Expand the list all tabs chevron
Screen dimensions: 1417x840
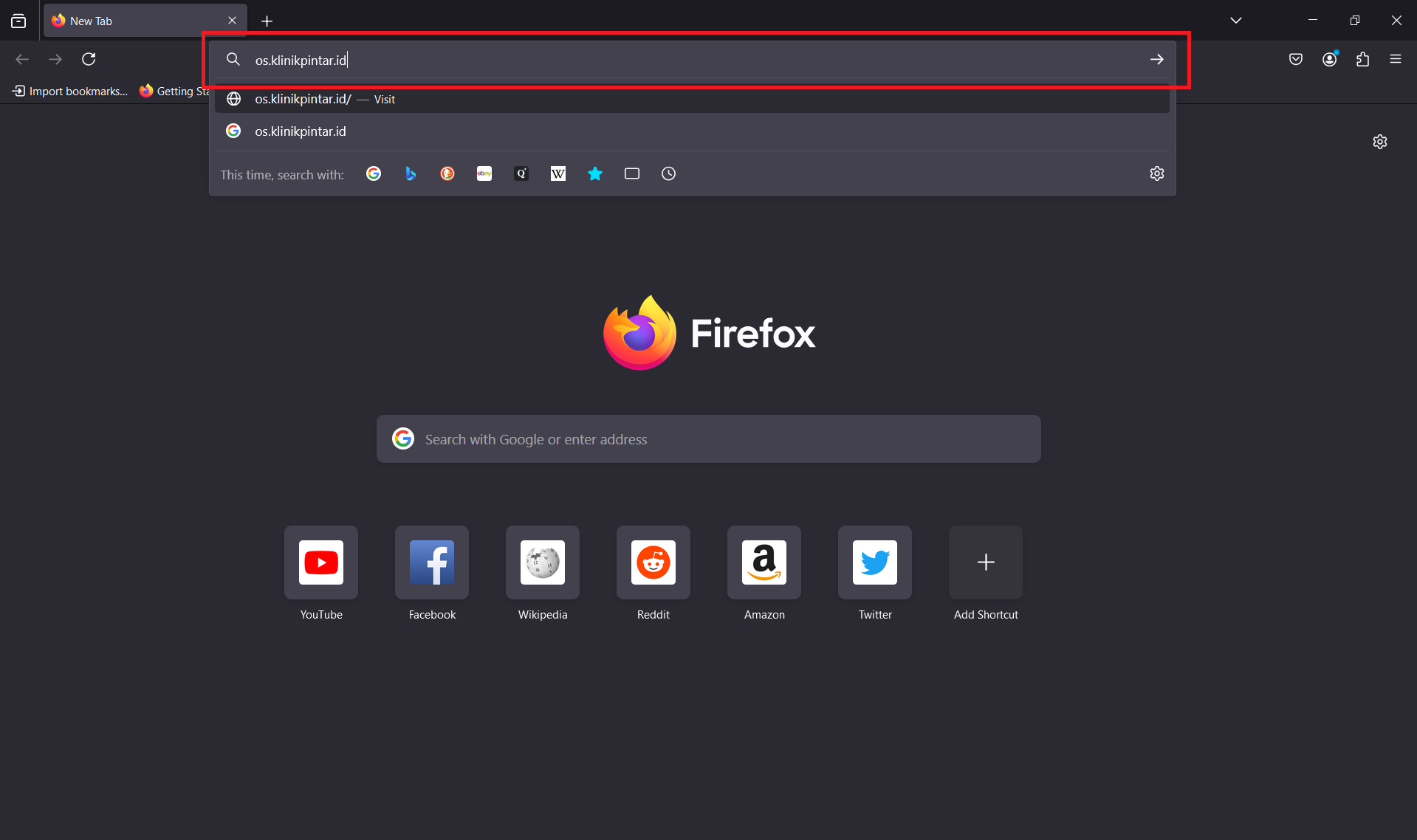(1235, 21)
